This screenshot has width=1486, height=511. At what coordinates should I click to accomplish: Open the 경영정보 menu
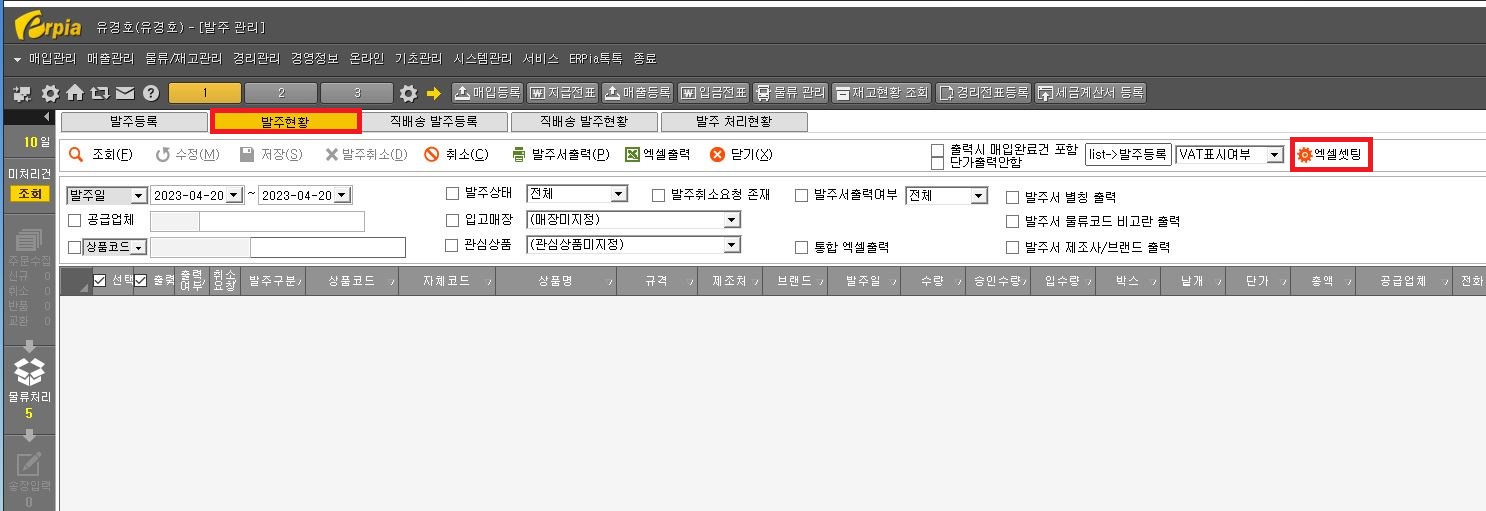(314, 59)
